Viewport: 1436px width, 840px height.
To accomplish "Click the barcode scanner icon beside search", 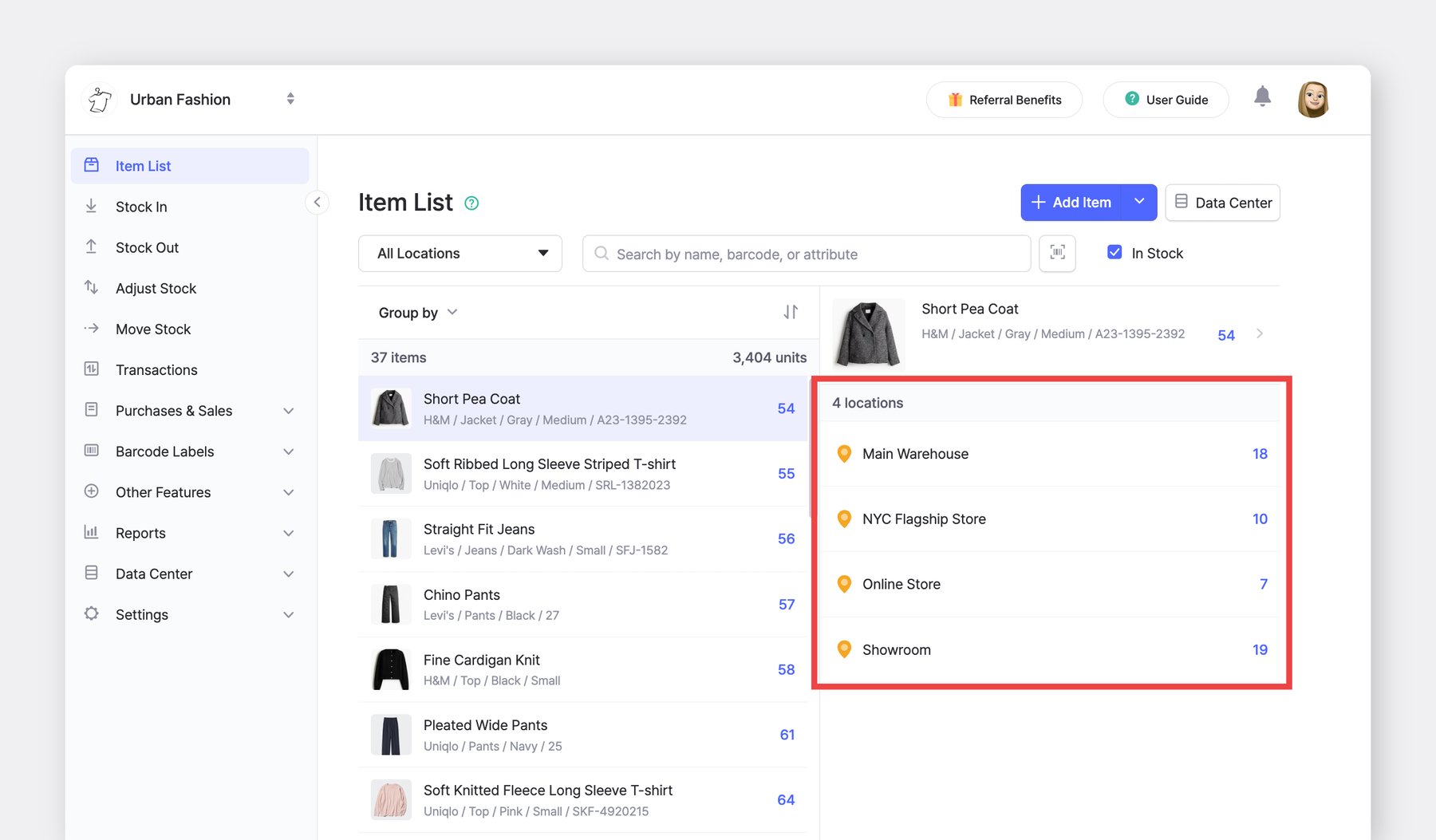I will point(1057,253).
